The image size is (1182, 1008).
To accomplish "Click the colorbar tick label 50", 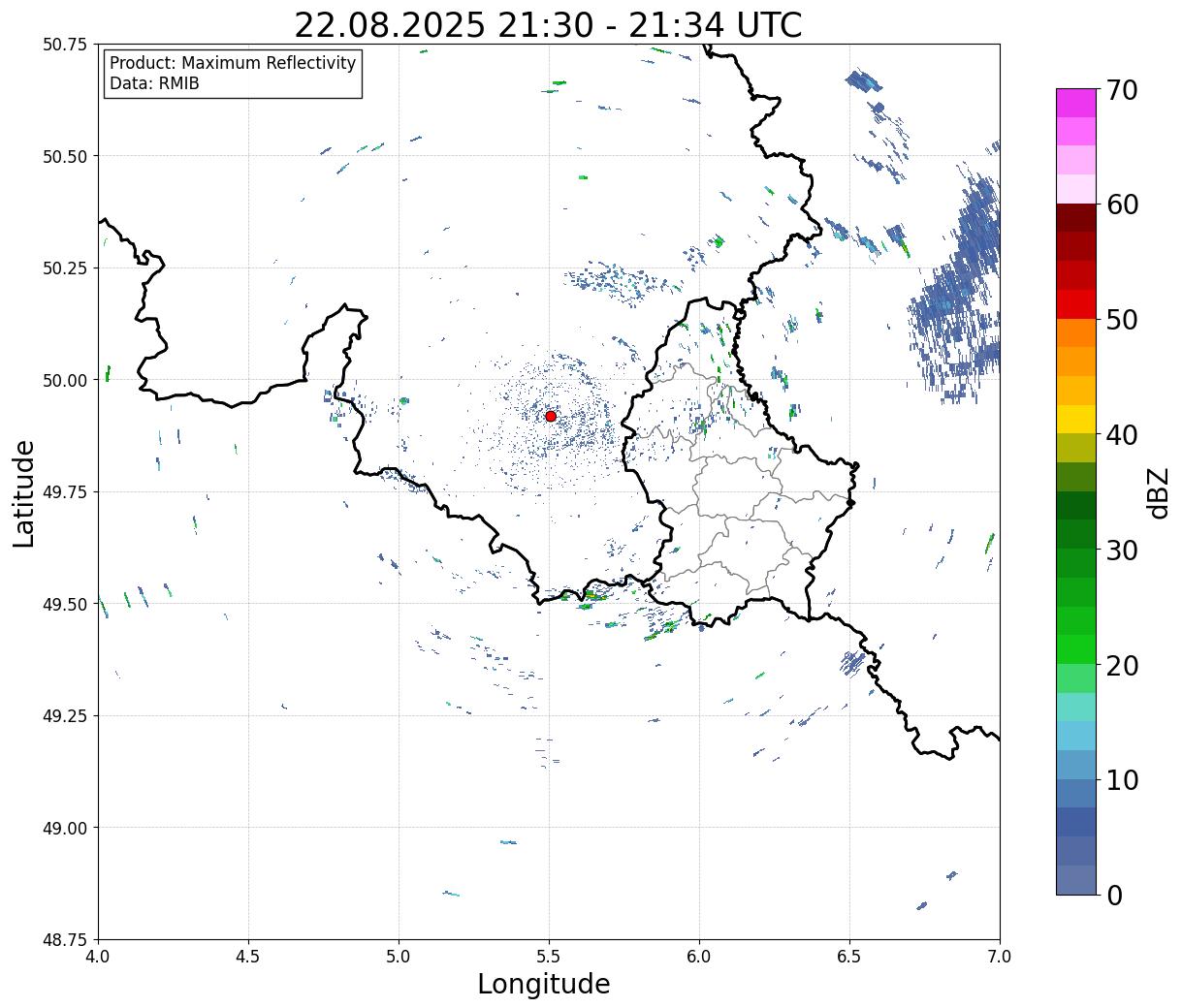I will point(1122,320).
